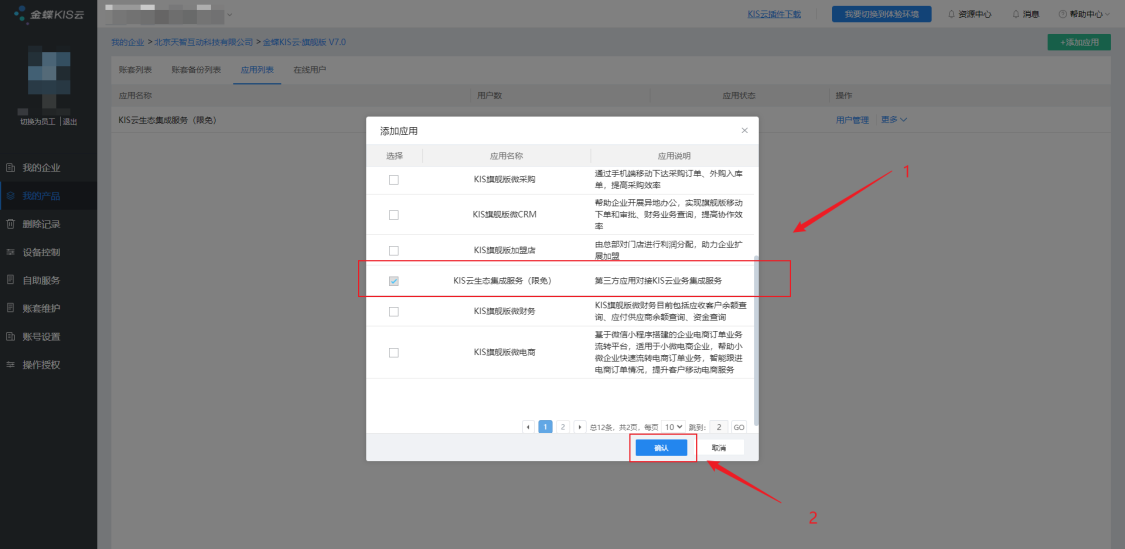The image size is (1125, 549).
Task: Click the user avatar in the sidebar
Action: [x=48, y=75]
